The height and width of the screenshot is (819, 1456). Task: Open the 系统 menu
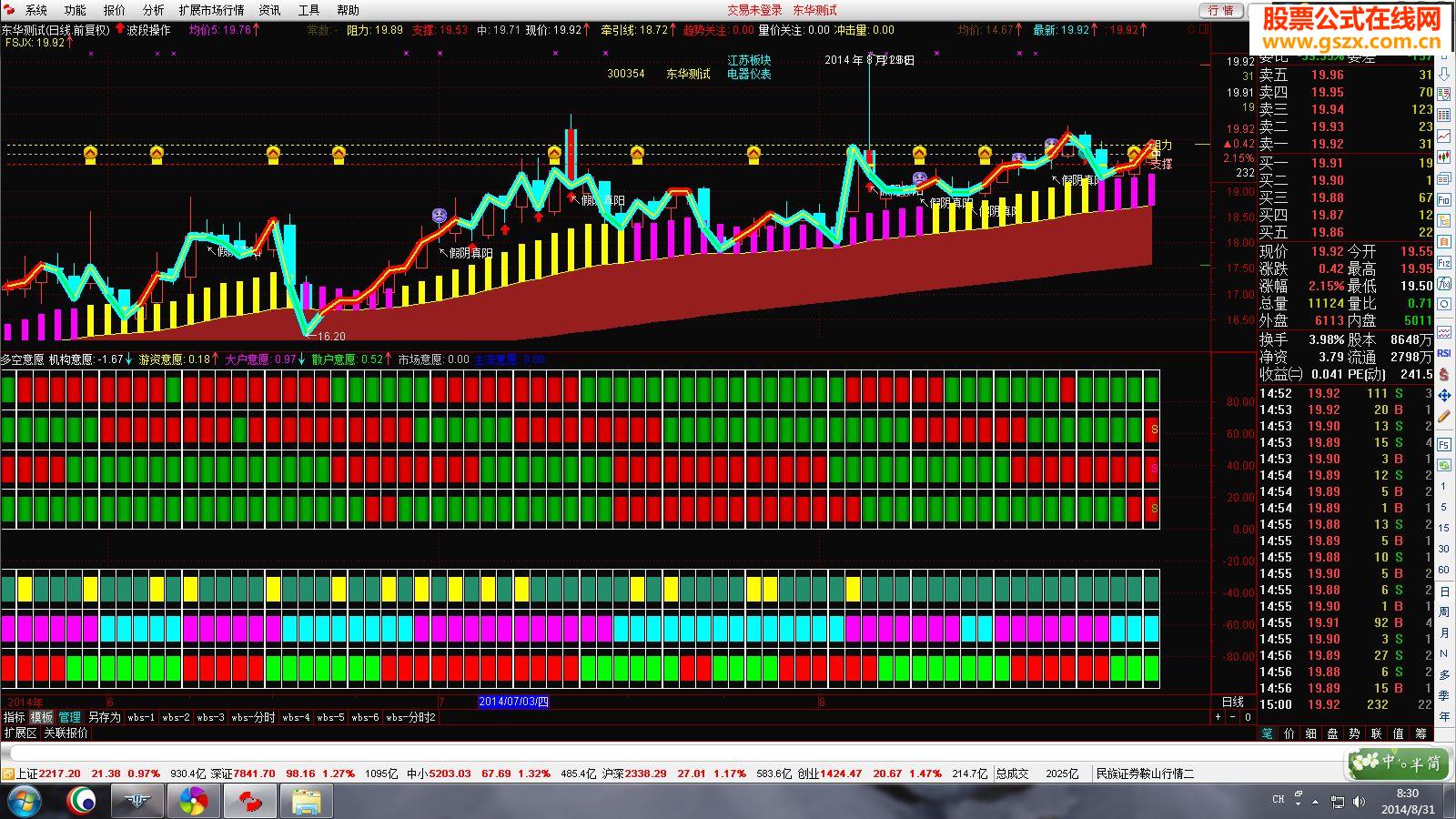tap(36, 10)
